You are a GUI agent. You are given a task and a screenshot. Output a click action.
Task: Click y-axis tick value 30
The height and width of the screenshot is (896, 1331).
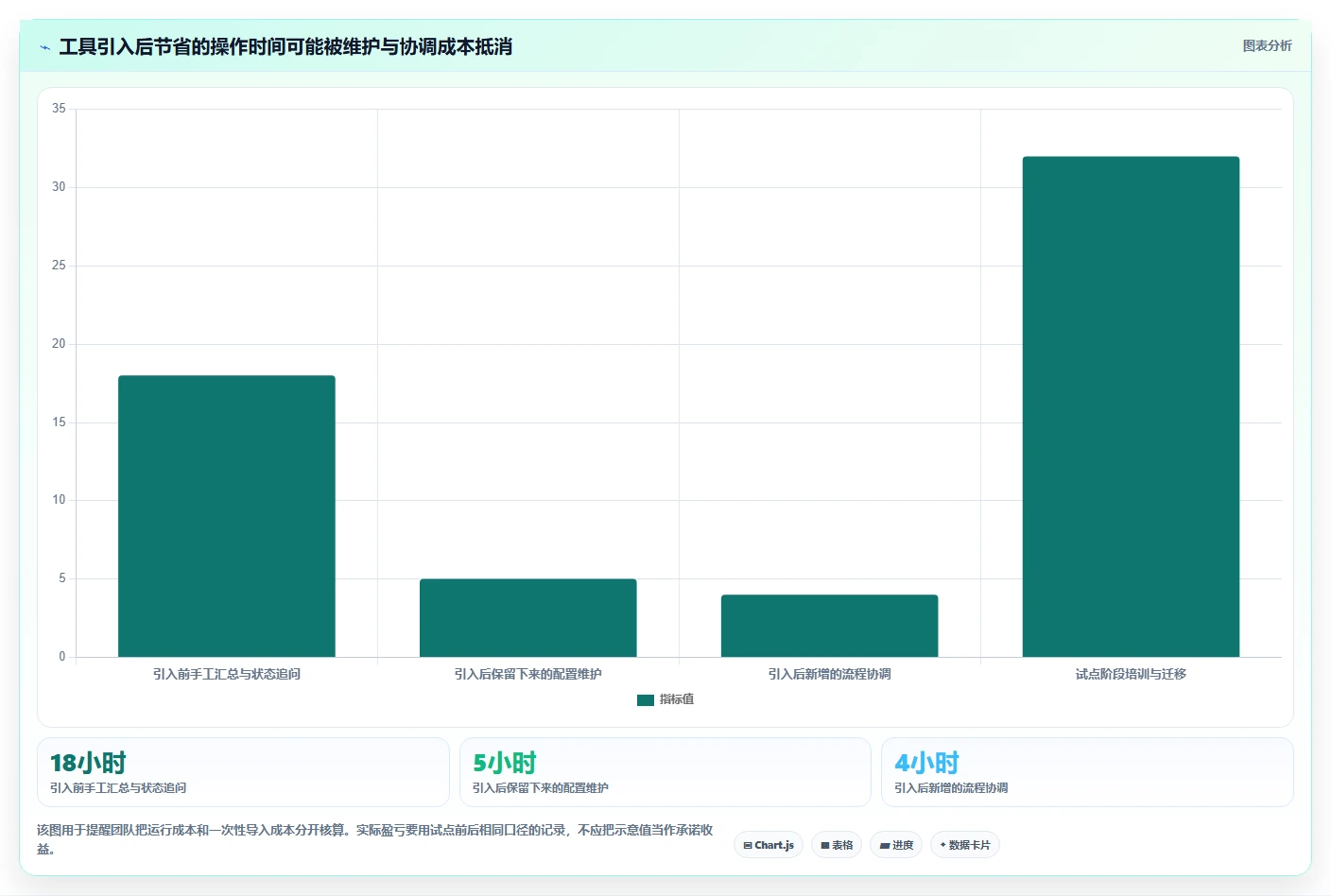tap(59, 187)
